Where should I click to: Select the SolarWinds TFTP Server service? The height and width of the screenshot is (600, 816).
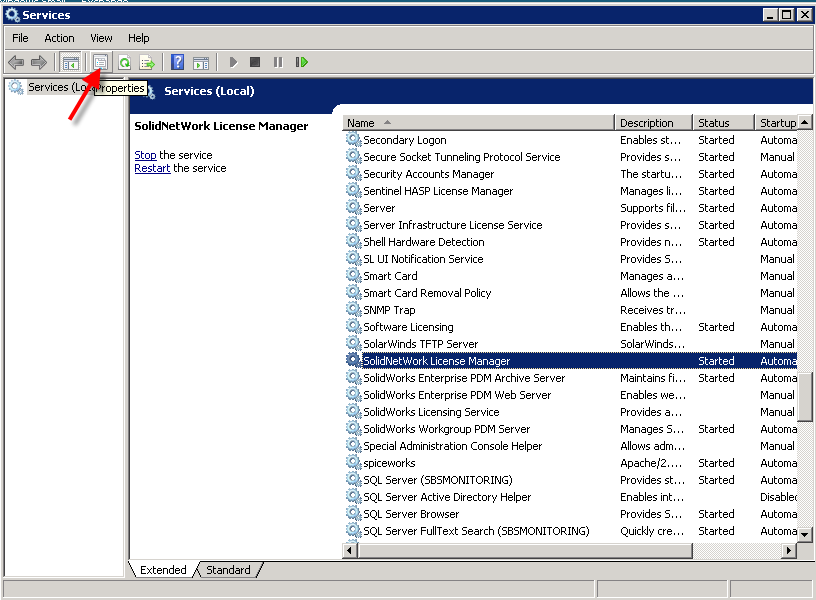click(420, 344)
